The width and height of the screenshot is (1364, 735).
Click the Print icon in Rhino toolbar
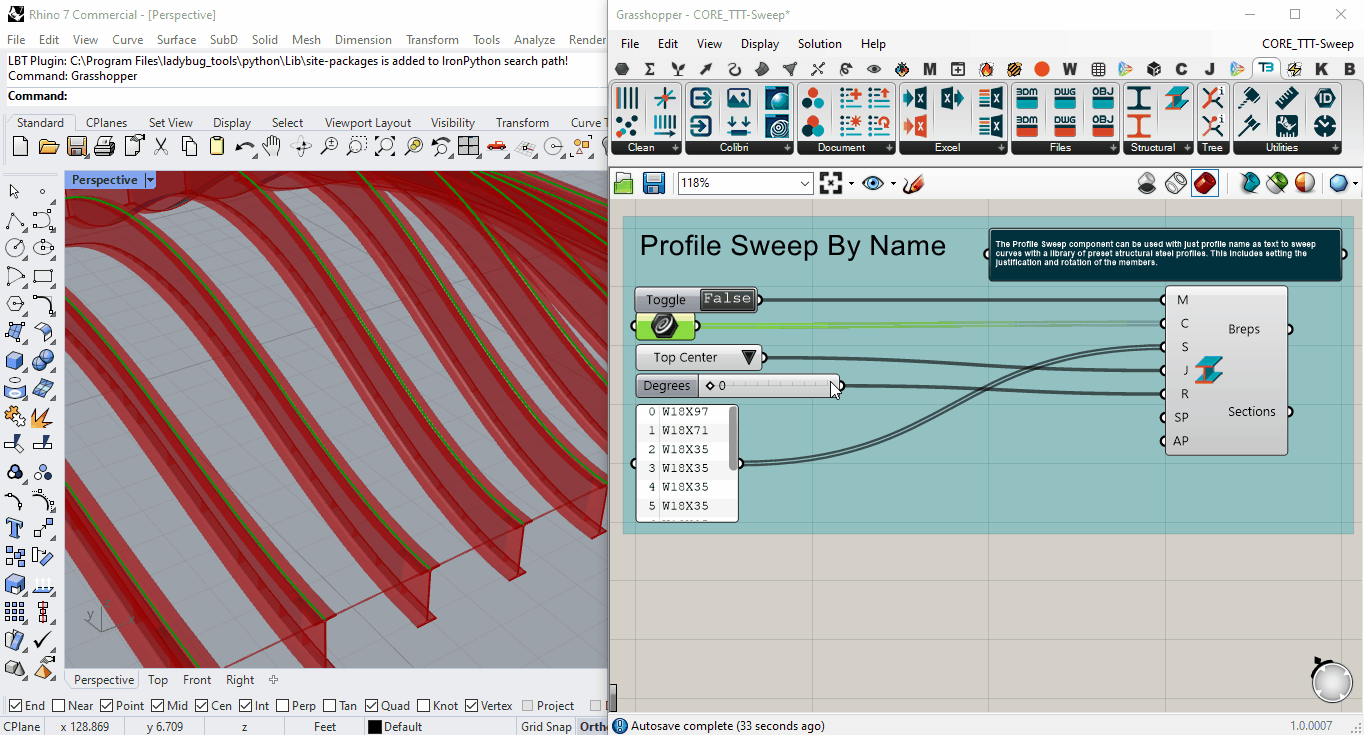[104, 147]
